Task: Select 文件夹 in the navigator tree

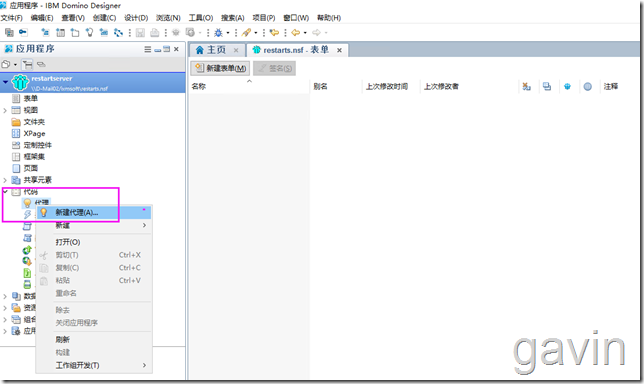Action: (34, 122)
